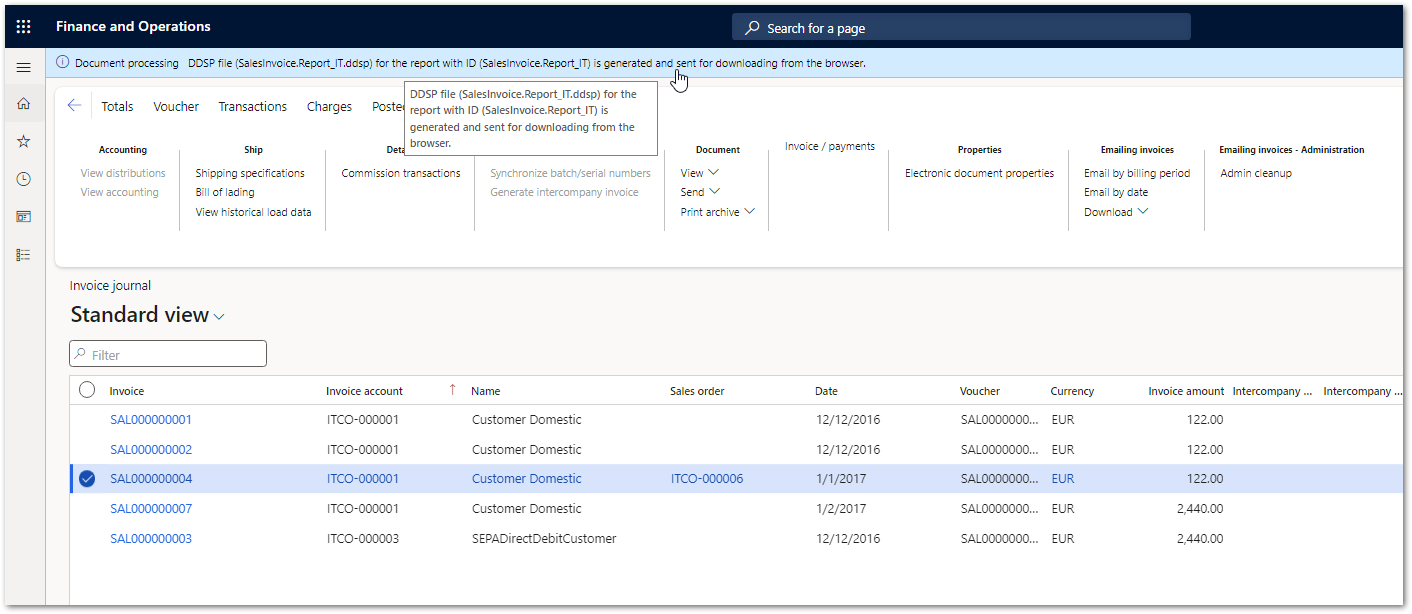Open the Charges tab
1412x614 pixels.
[x=329, y=107]
